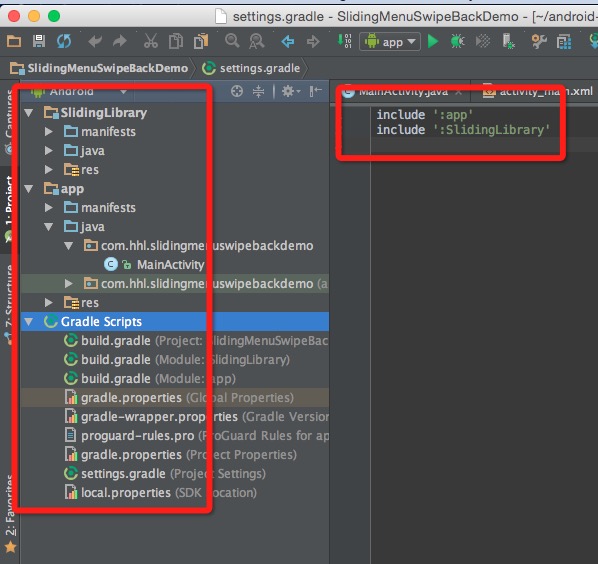Open the project panel gear menu
Viewport: 598px width, 564px height.
(x=291, y=91)
